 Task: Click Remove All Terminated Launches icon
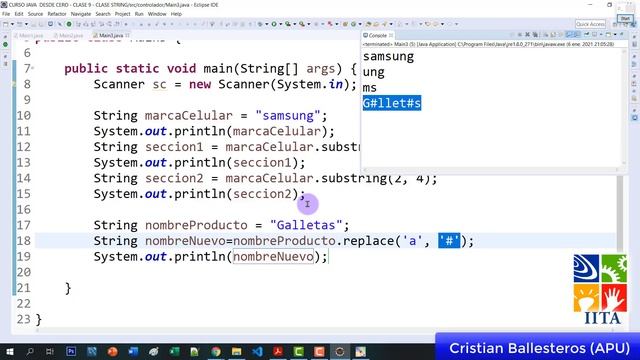tap(535, 35)
